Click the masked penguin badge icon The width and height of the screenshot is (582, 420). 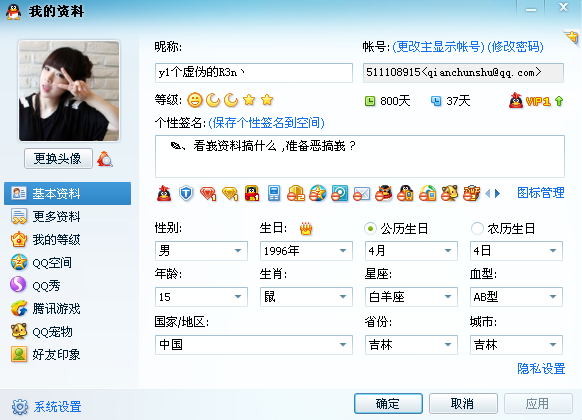(383, 193)
